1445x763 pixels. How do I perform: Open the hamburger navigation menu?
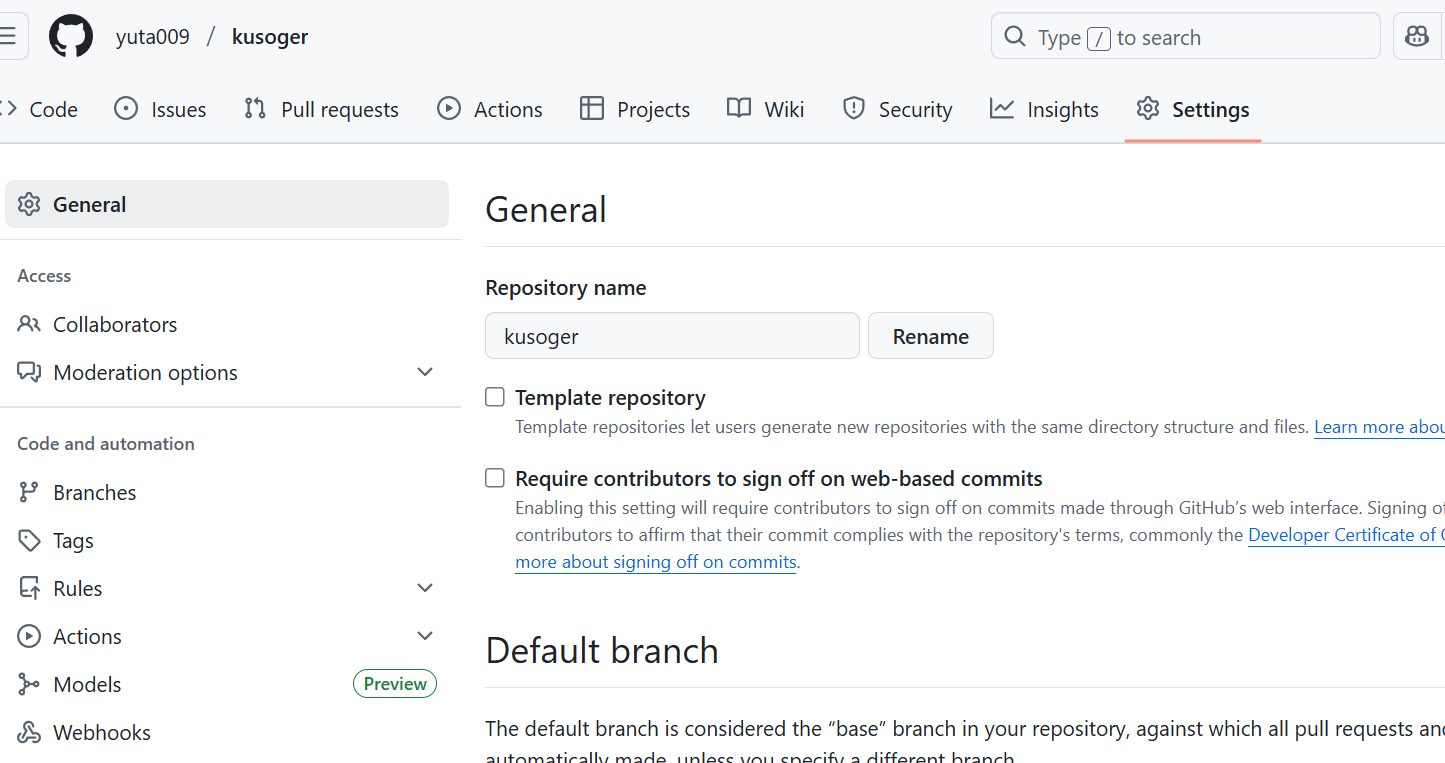pyautogui.click(x=9, y=37)
